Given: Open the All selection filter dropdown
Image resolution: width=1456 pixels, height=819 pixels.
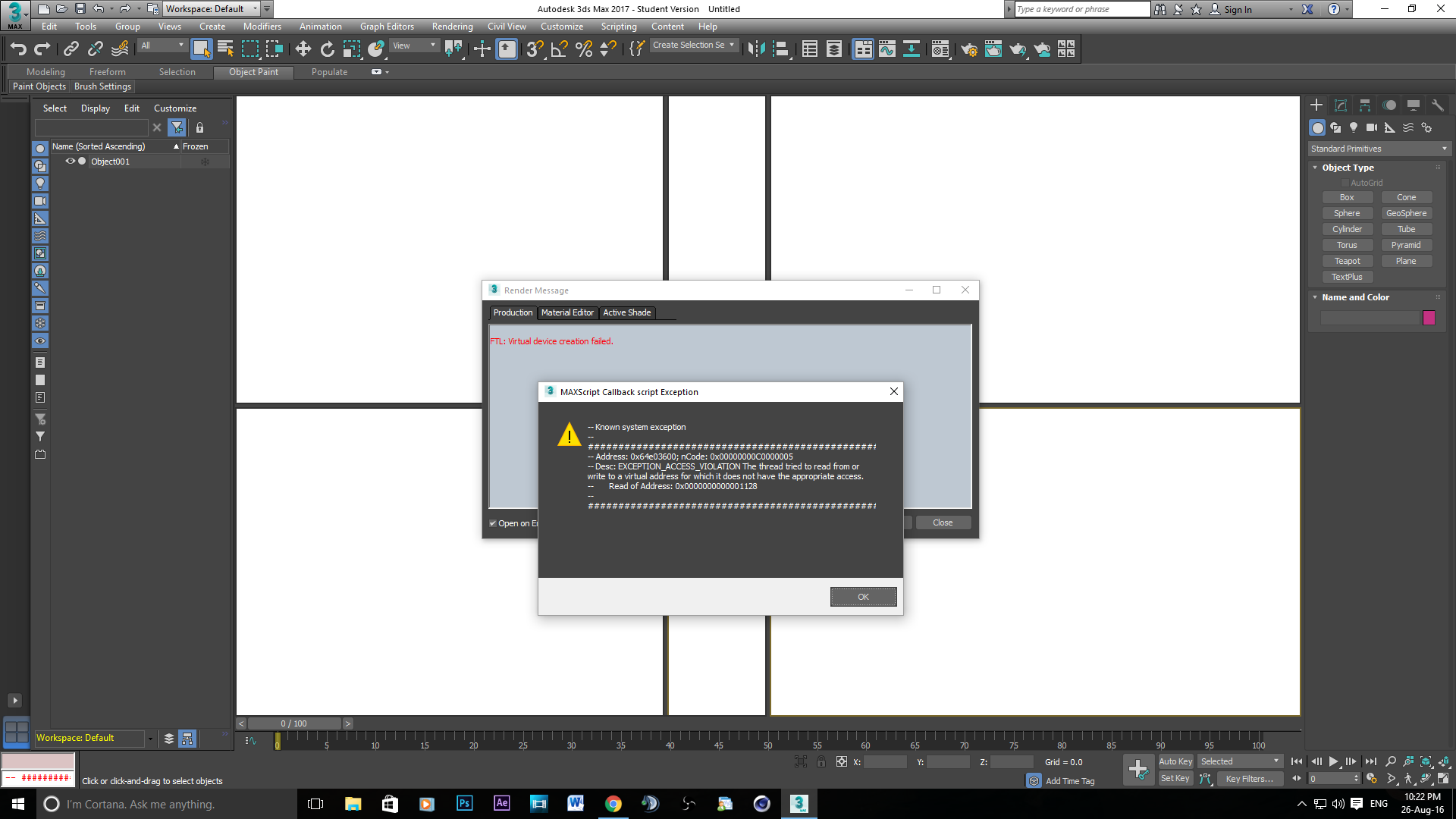Looking at the screenshot, I should (x=162, y=45).
